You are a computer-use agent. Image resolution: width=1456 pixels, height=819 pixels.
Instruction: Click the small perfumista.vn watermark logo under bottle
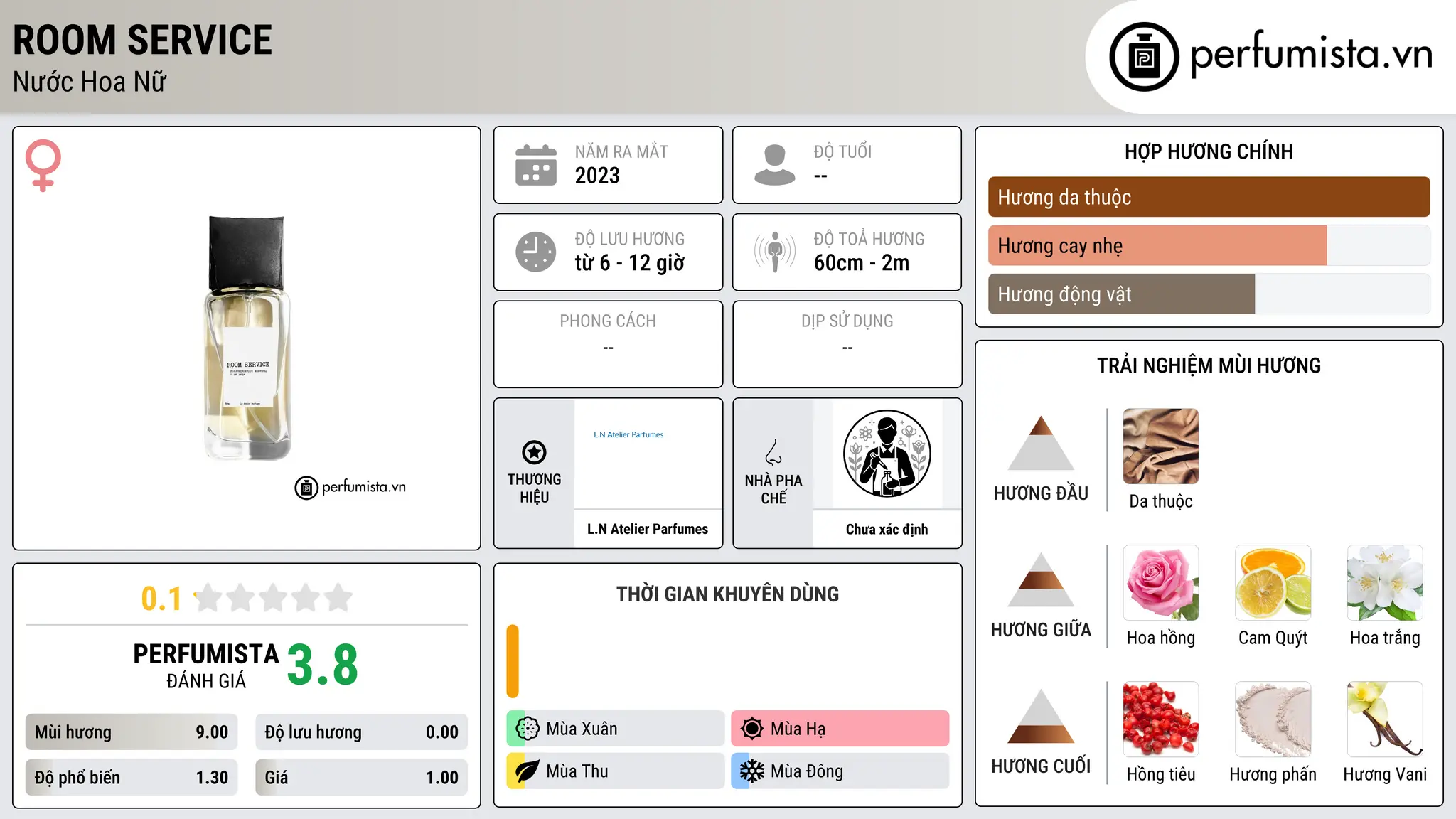350,488
